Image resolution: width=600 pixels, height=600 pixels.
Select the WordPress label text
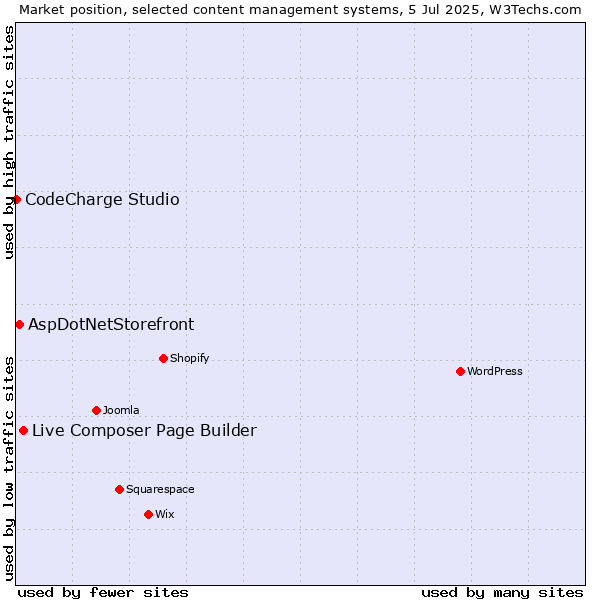click(x=494, y=372)
